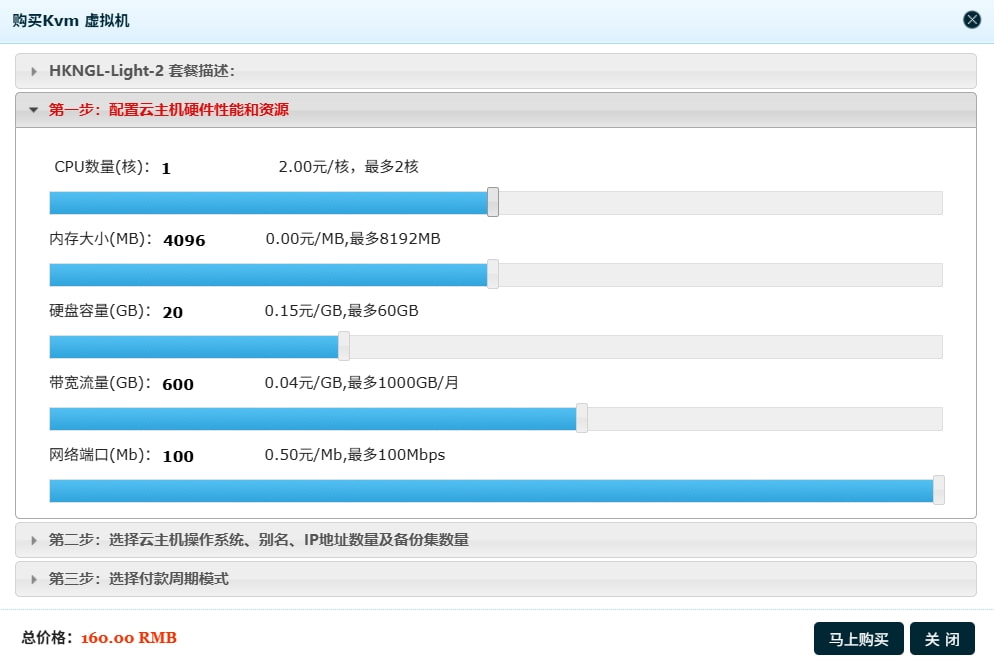Image resolution: width=994 pixels, height=666 pixels.
Task: Close the 购买Kvm 虚拟机 dialog with the X icon
Action: [971, 20]
